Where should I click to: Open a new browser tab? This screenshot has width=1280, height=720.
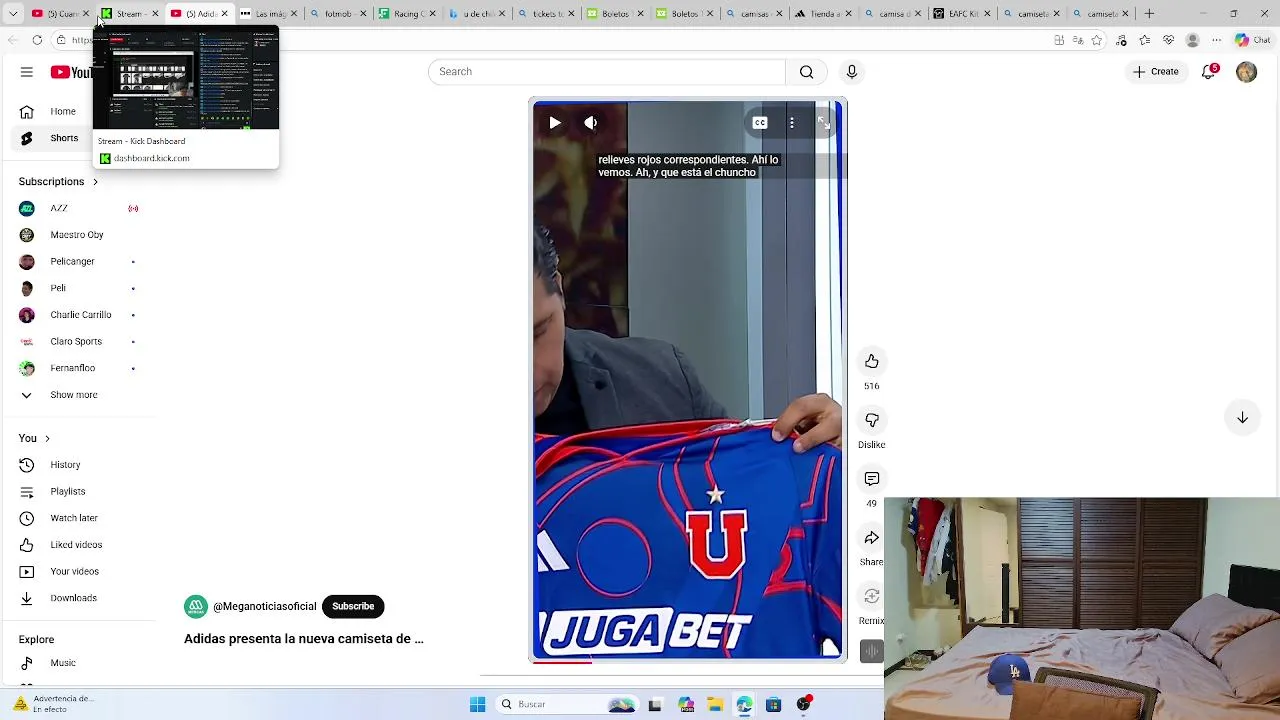pyautogui.click(x=1149, y=14)
